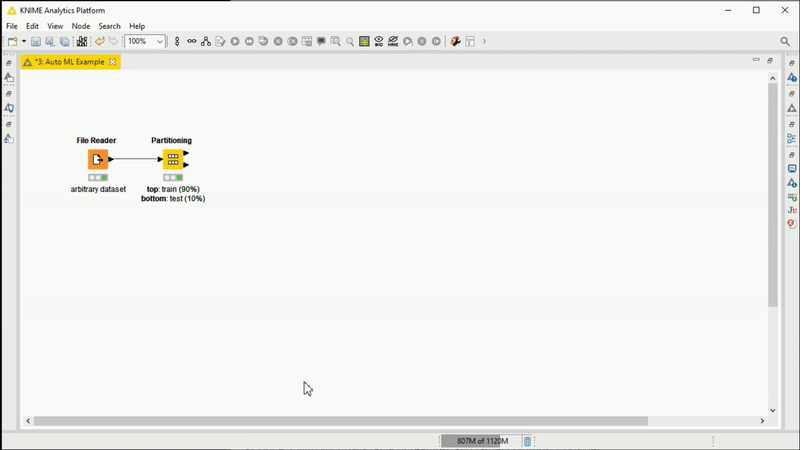Screen dimensions: 800x450
Task: Open the Search menu
Action: coord(109,26)
